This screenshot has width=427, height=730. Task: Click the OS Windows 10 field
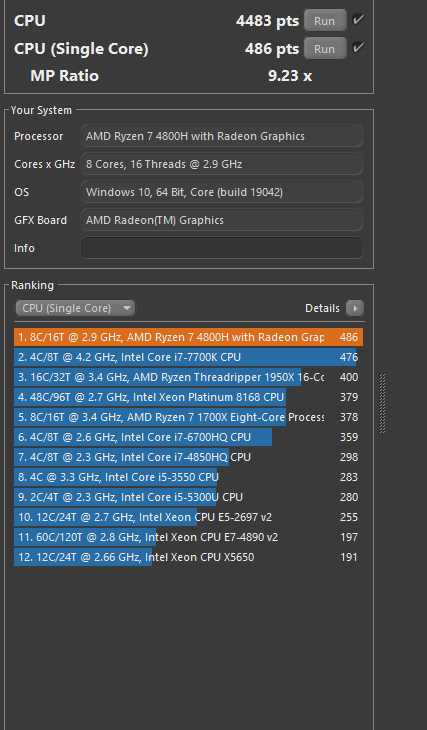(x=222, y=192)
